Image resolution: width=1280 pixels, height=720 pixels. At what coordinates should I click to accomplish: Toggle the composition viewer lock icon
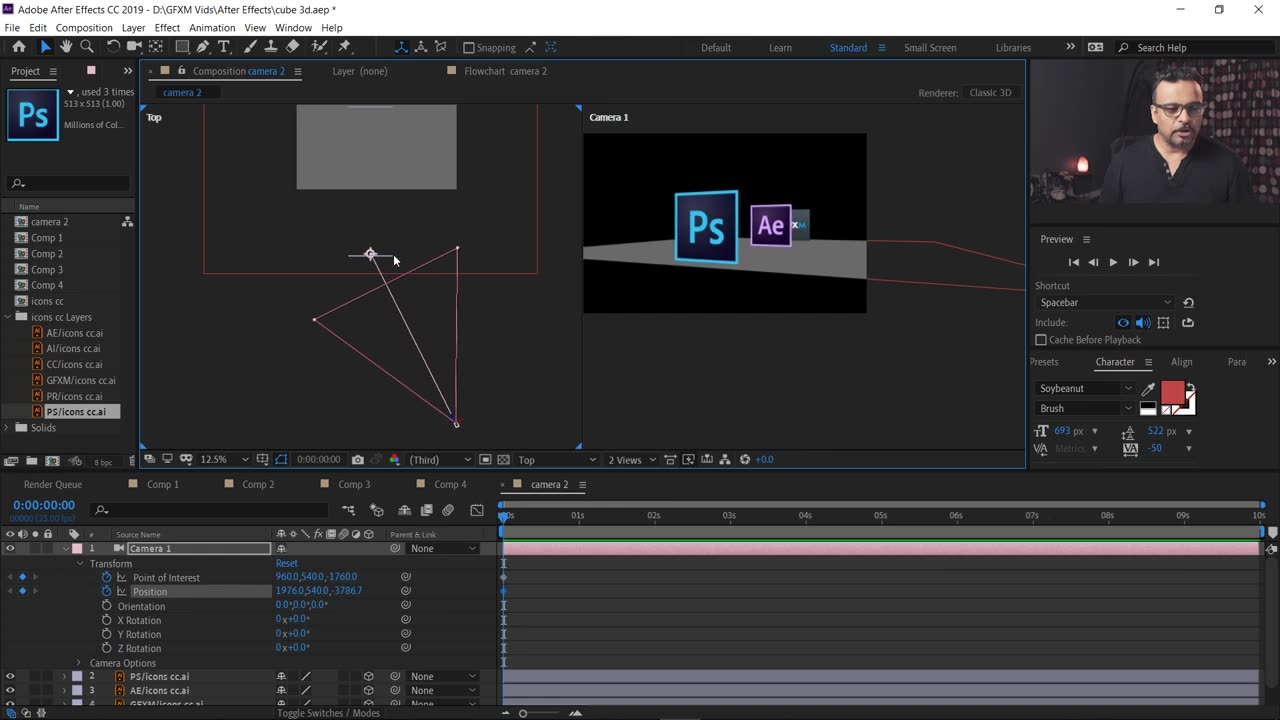point(181,71)
